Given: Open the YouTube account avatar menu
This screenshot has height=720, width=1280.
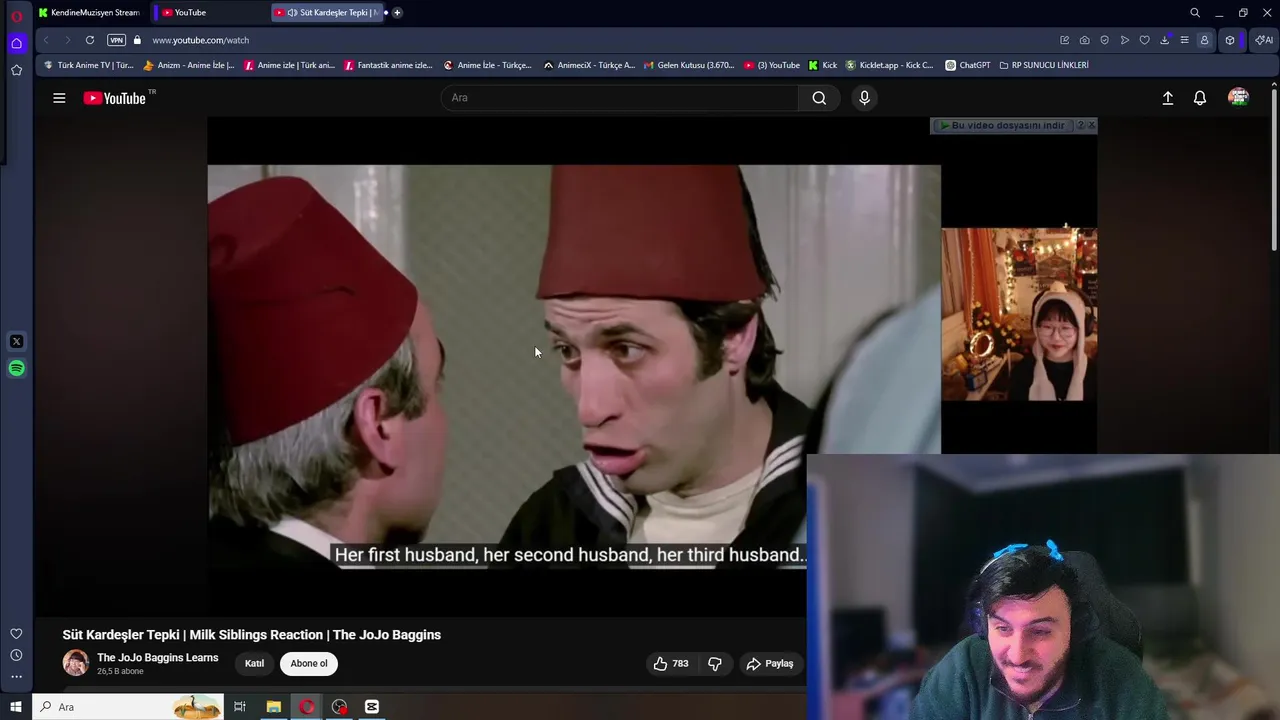Looking at the screenshot, I should [1238, 97].
